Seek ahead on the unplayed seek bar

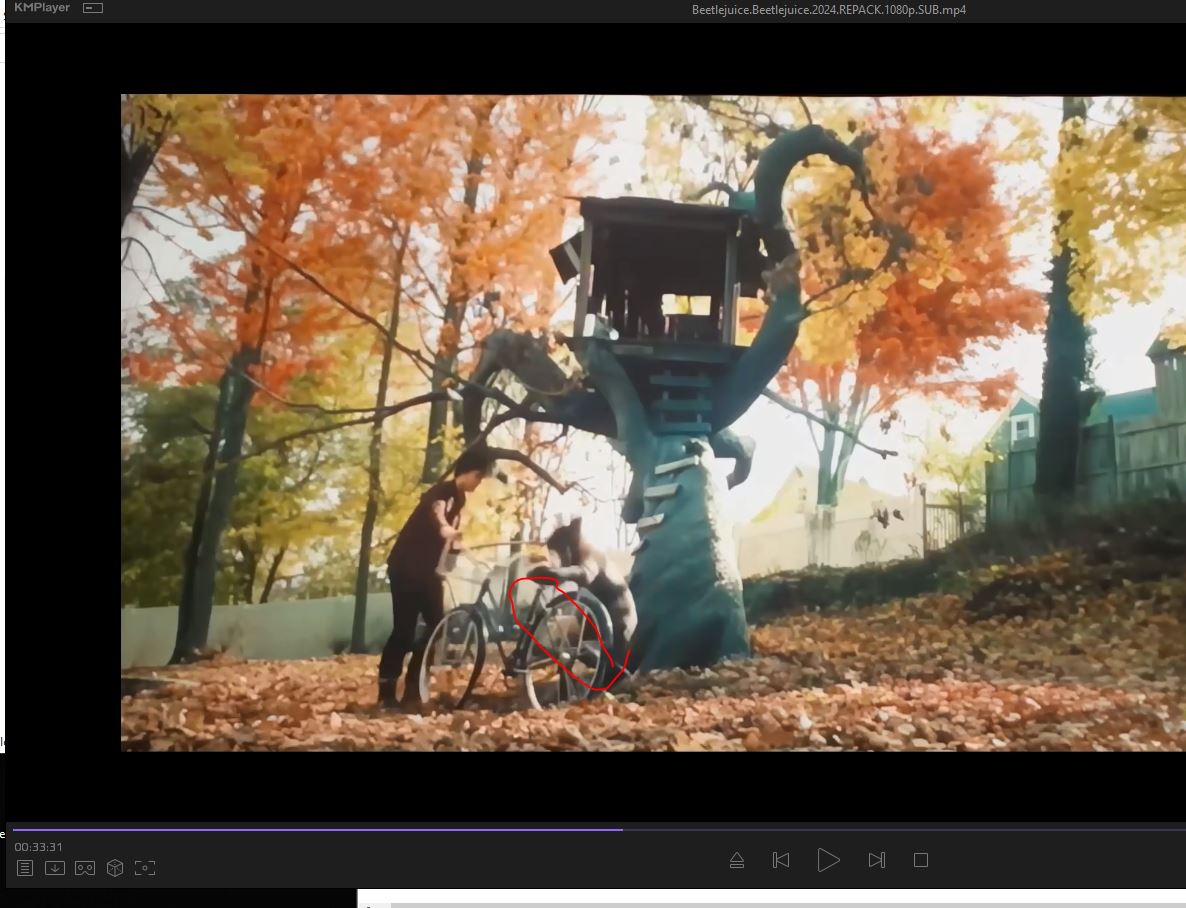click(900, 829)
